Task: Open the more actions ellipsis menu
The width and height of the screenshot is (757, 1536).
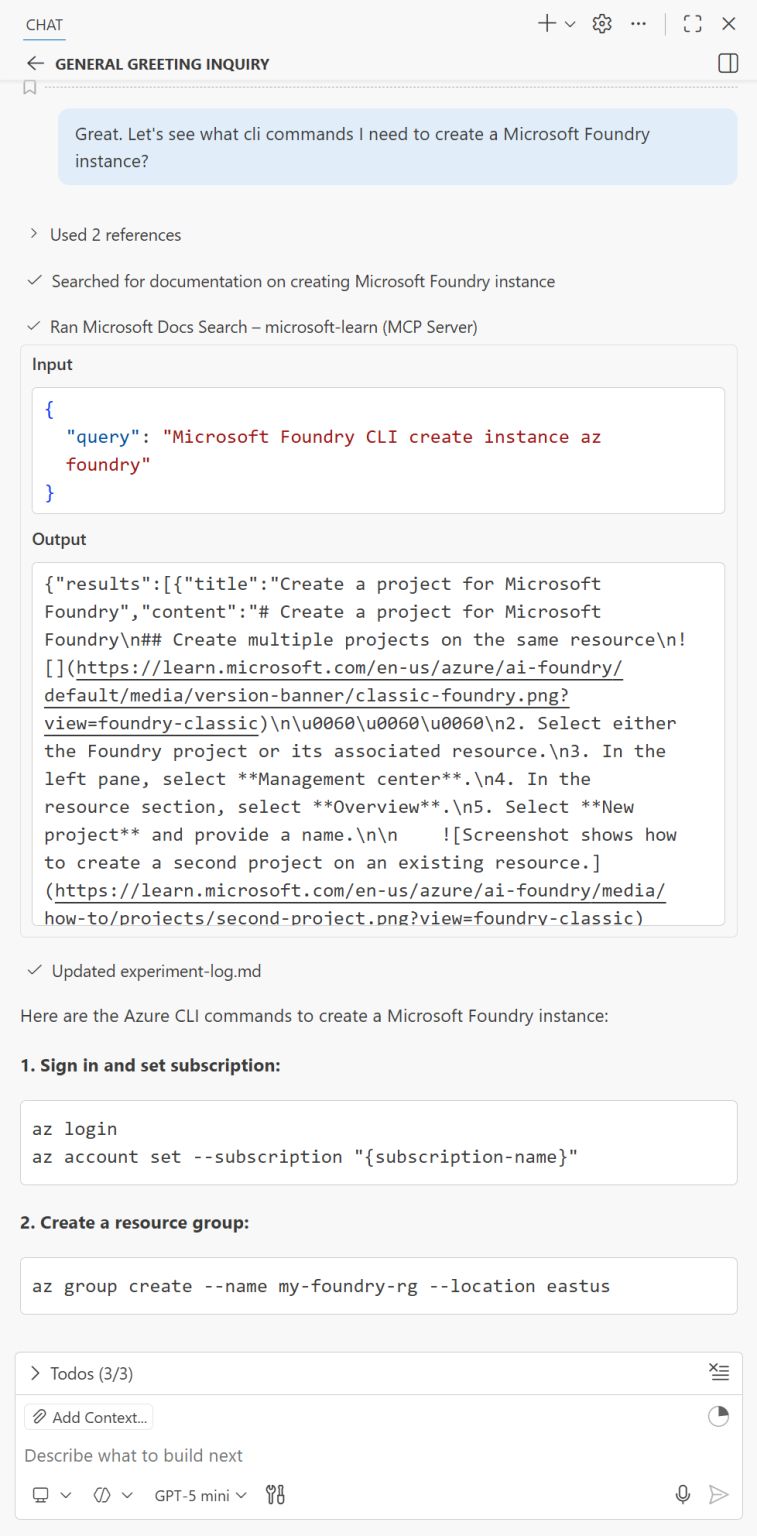Action: (x=638, y=23)
